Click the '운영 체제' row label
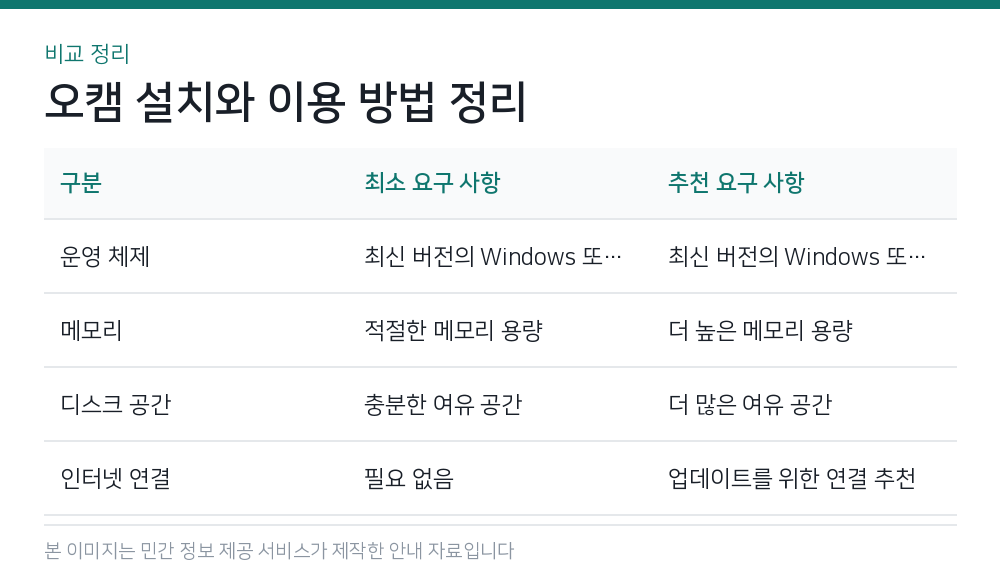1000x578 pixels. pyautogui.click(x=105, y=256)
